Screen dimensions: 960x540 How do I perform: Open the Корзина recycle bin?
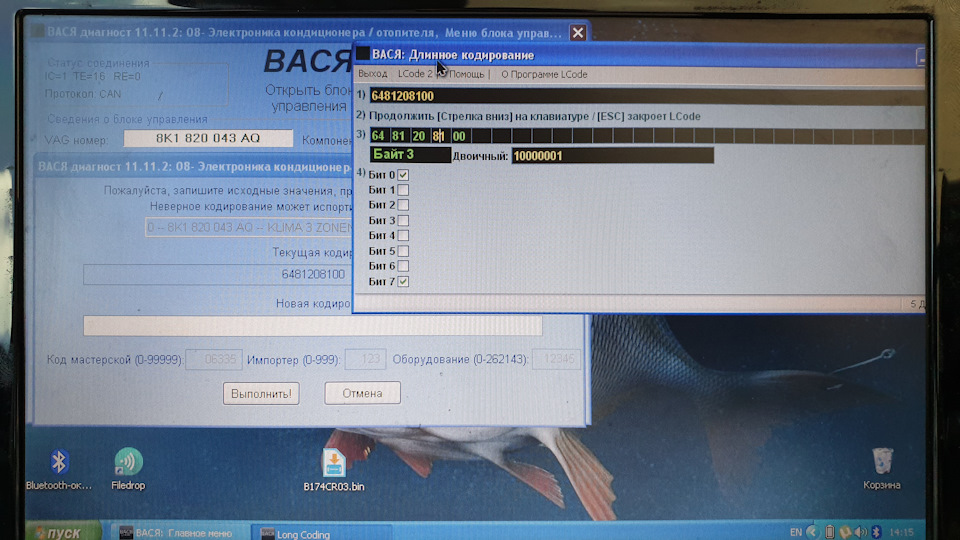tap(882, 460)
